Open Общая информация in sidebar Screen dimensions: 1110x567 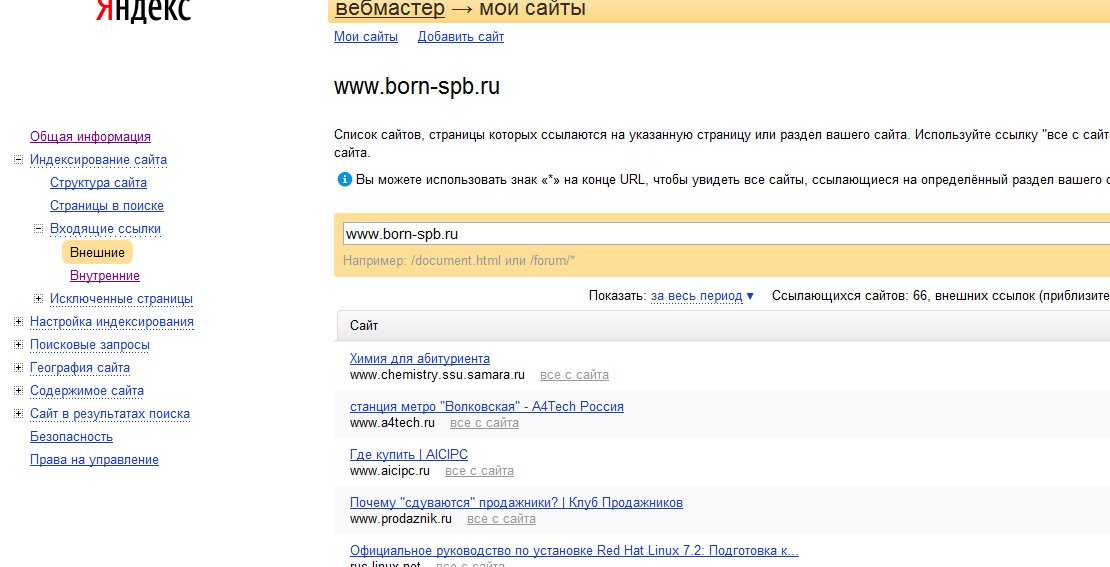pos(90,137)
